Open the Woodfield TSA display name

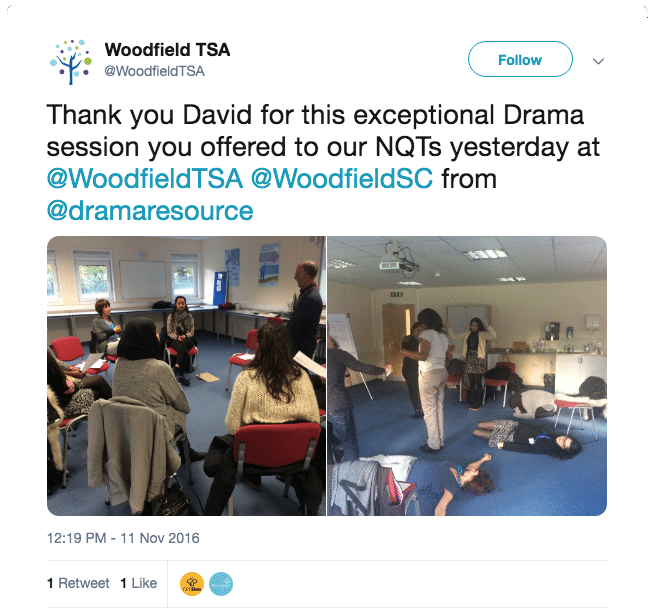[167, 50]
